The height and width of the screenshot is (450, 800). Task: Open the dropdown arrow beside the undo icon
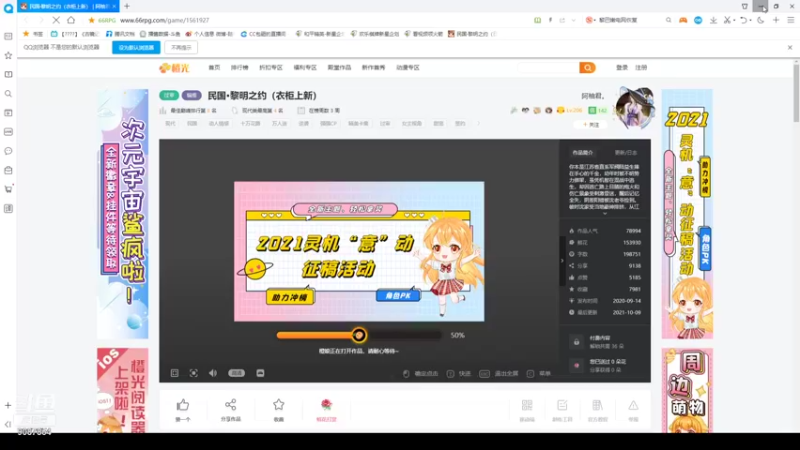pos(751,20)
